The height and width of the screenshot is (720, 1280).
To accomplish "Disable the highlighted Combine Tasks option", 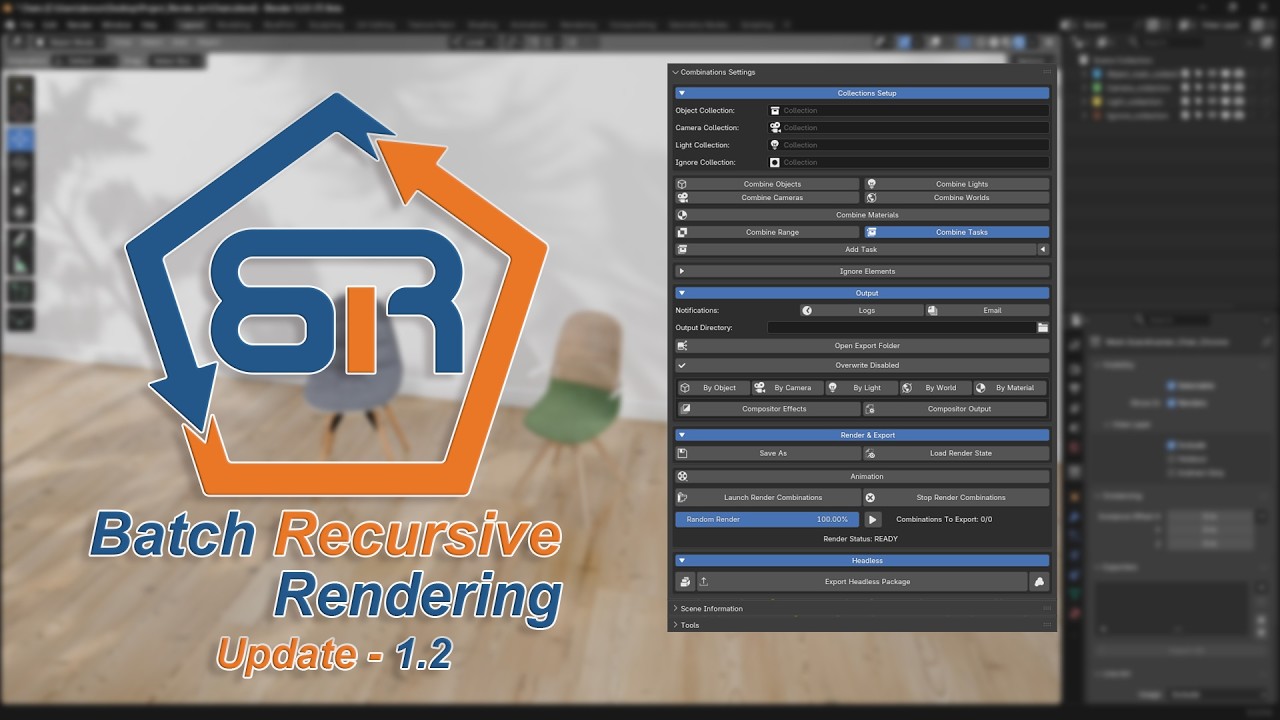I will coord(957,232).
